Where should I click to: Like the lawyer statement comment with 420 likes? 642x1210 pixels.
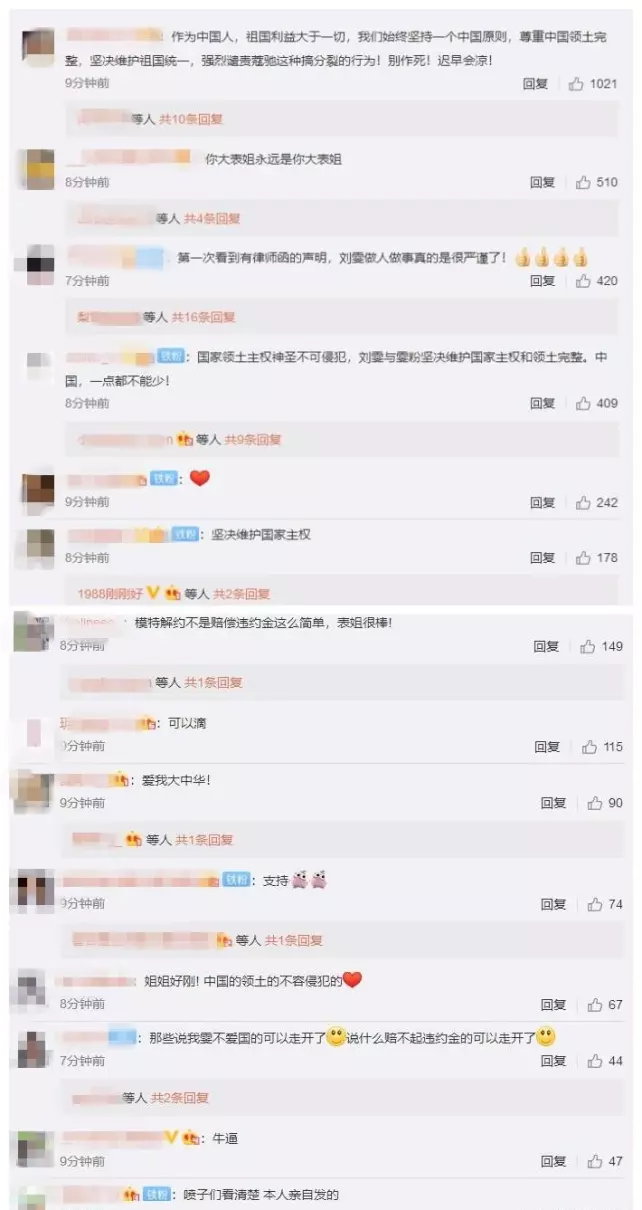pyautogui.click(x=583, y=281)
